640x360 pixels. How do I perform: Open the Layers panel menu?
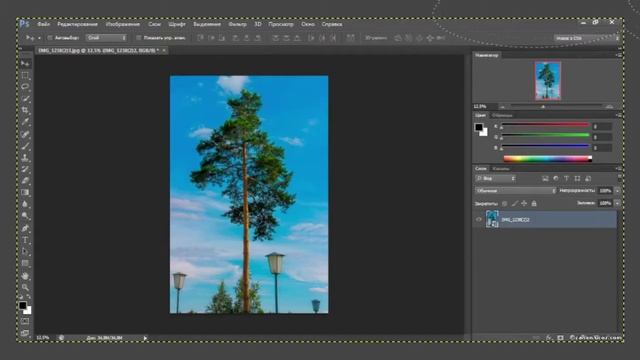619,168
